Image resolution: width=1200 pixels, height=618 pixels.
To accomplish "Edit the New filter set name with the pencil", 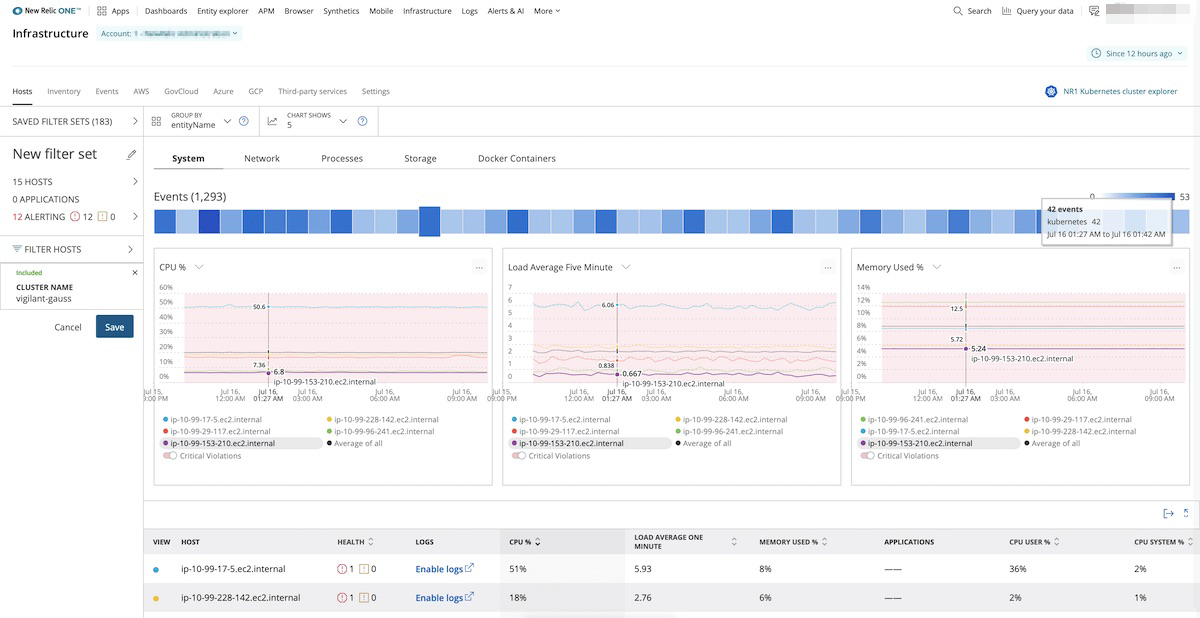I will tap(131, 155).
